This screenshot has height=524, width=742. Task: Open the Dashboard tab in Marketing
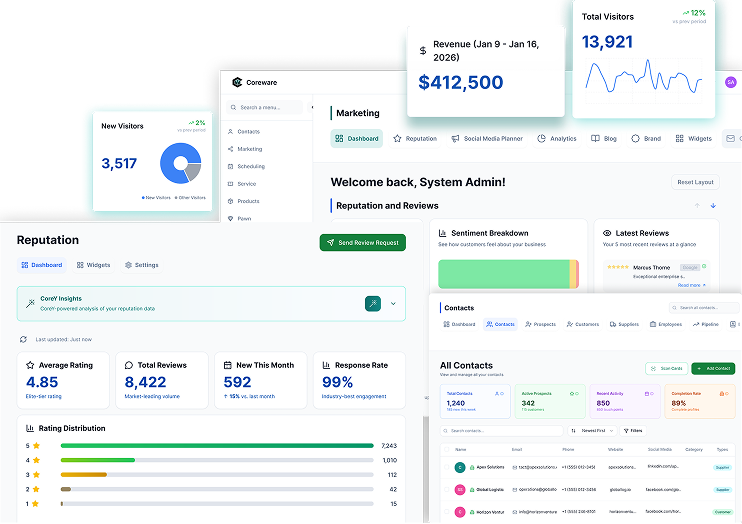click(x=357, y=139)
